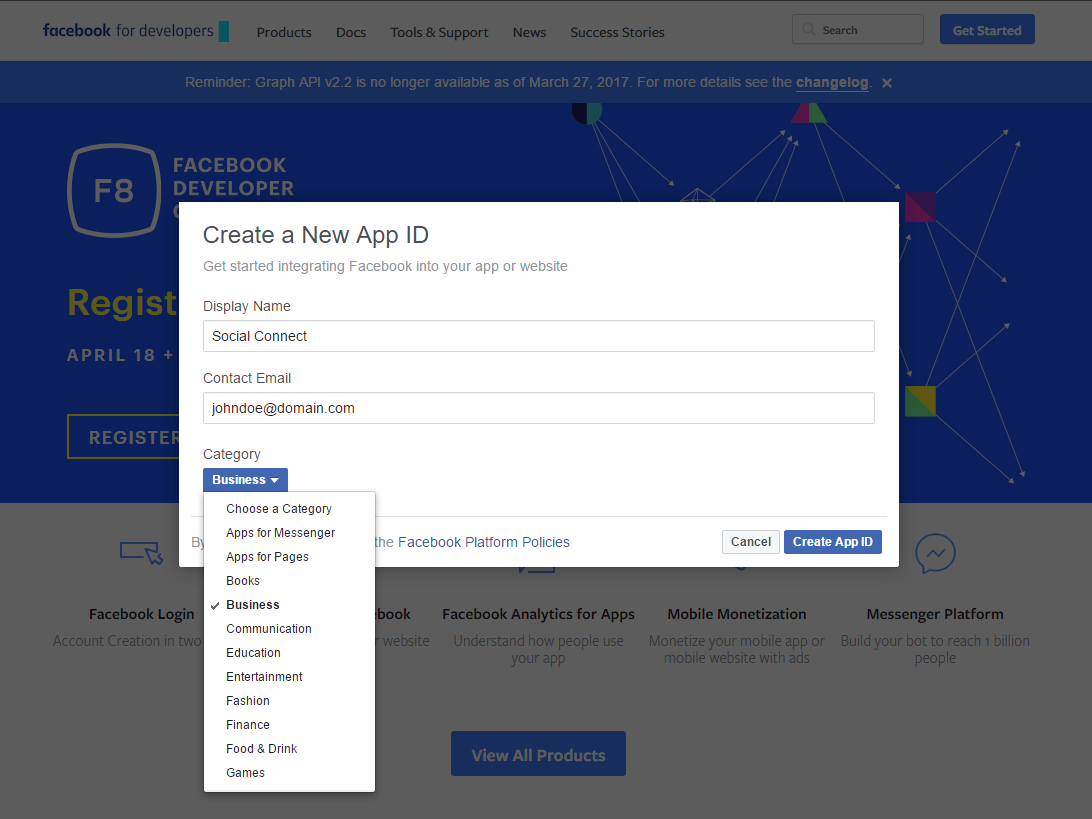Click Facebook Analytics for Apps heading
Viewport: 1092px width, 819px height.
(538, 614)
